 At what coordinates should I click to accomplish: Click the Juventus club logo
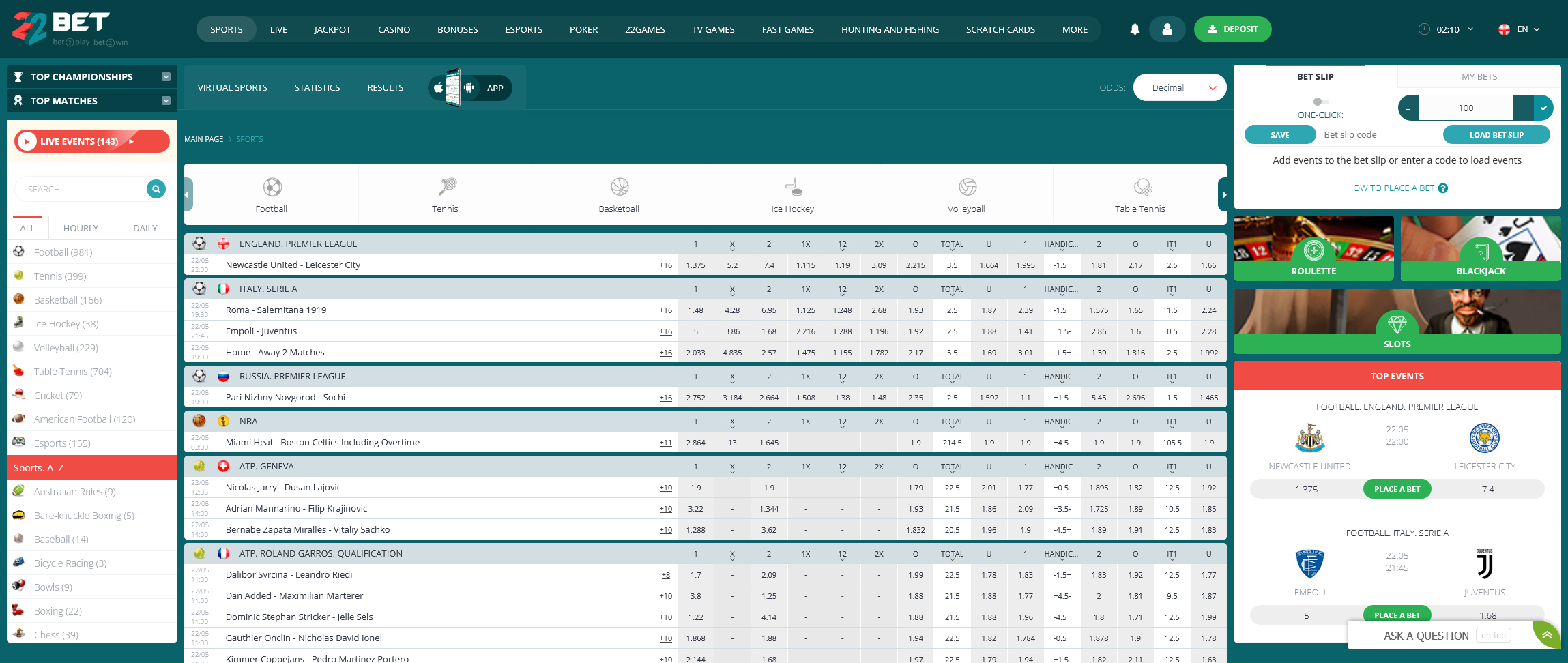pos(1485,564)
